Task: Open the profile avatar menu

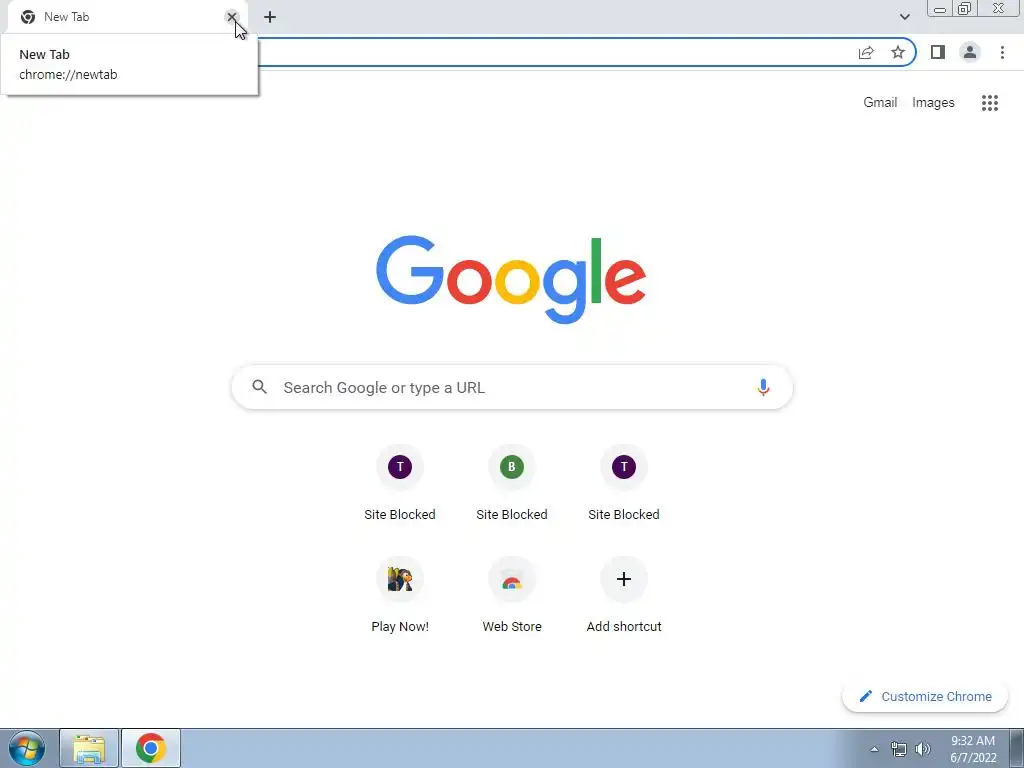Action: click(970, 52)
